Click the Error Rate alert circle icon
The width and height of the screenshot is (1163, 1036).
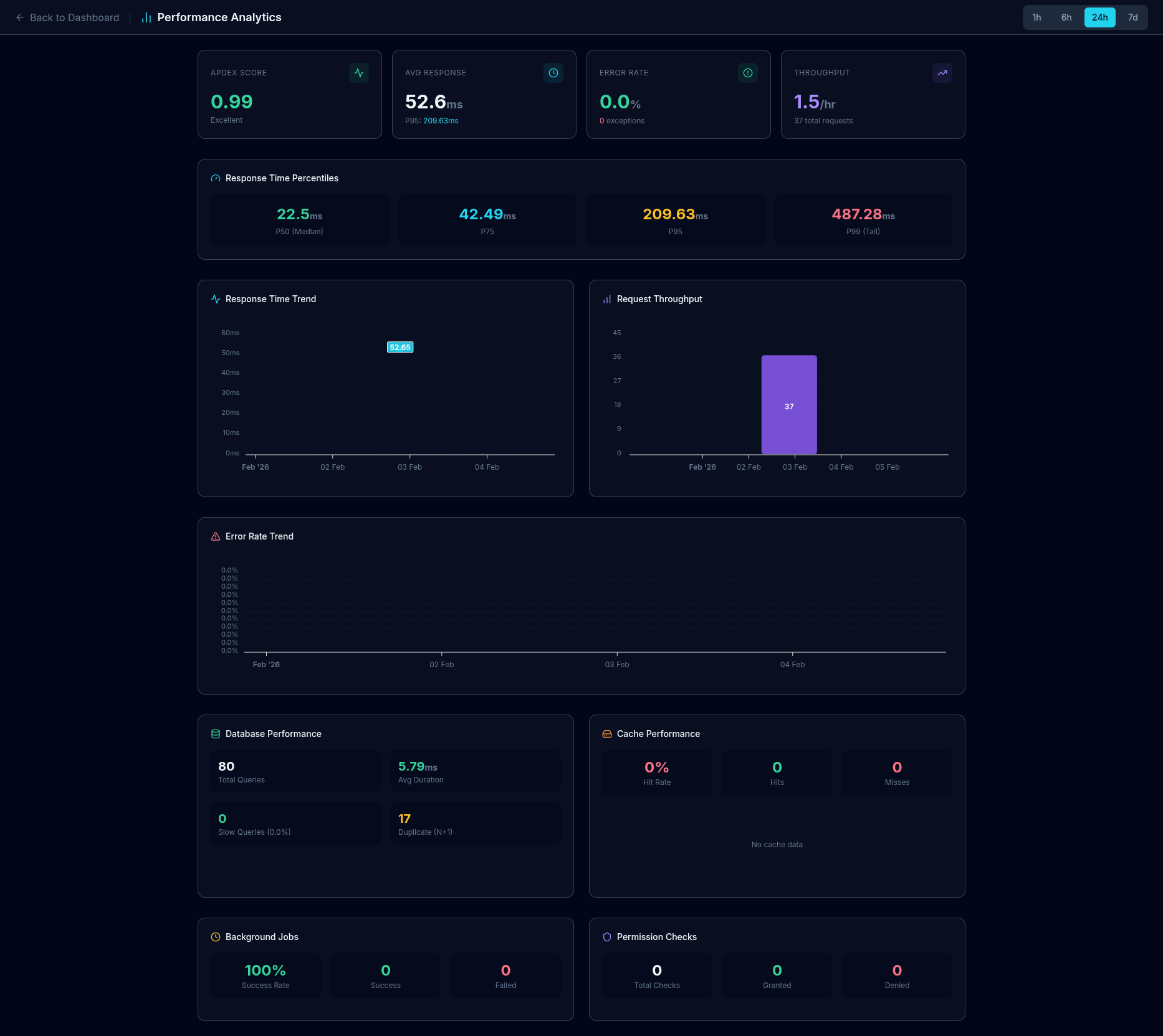click(x=748, y=73)
